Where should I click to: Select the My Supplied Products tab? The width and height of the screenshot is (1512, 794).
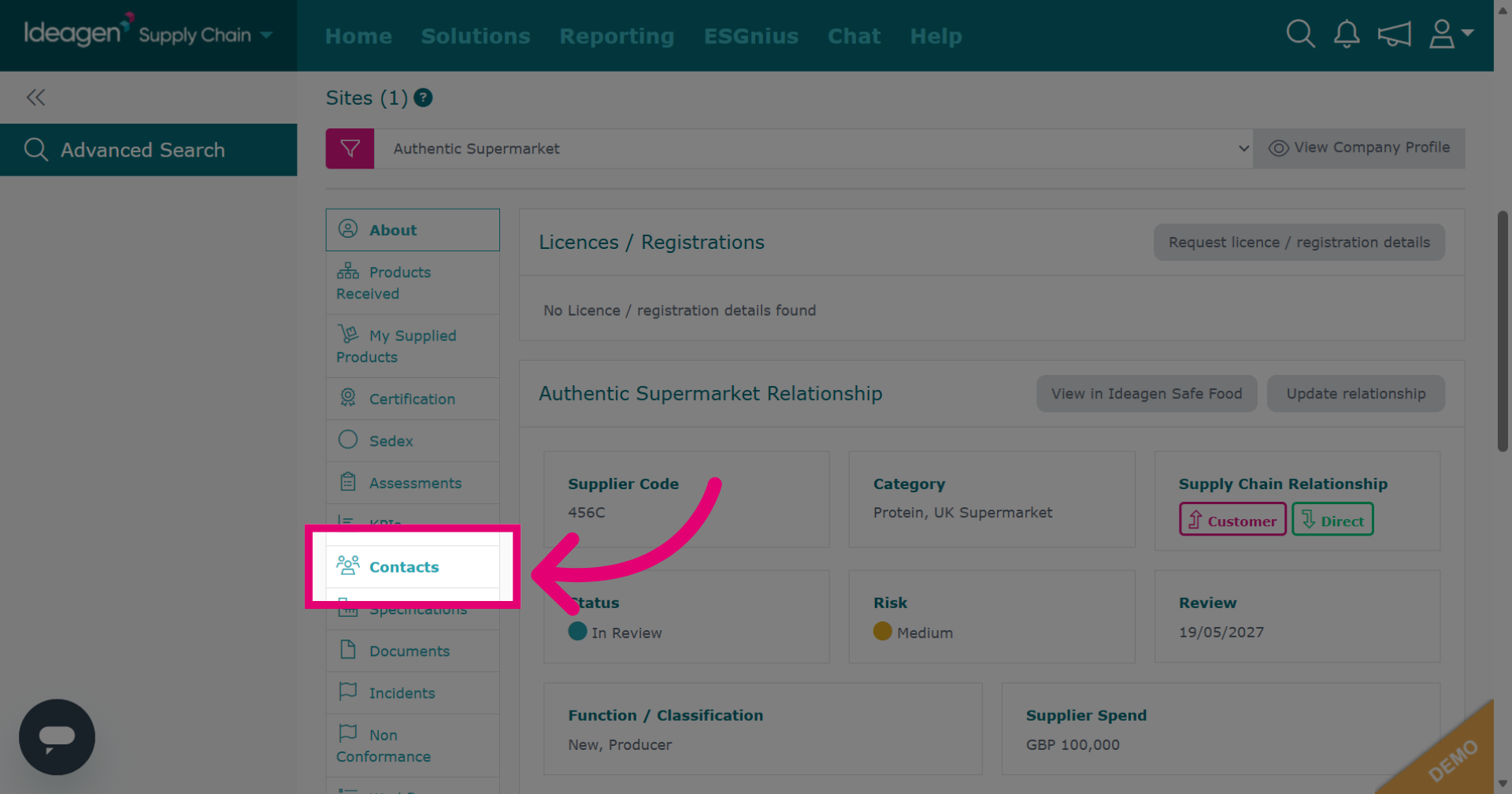(x=413, y=346)
